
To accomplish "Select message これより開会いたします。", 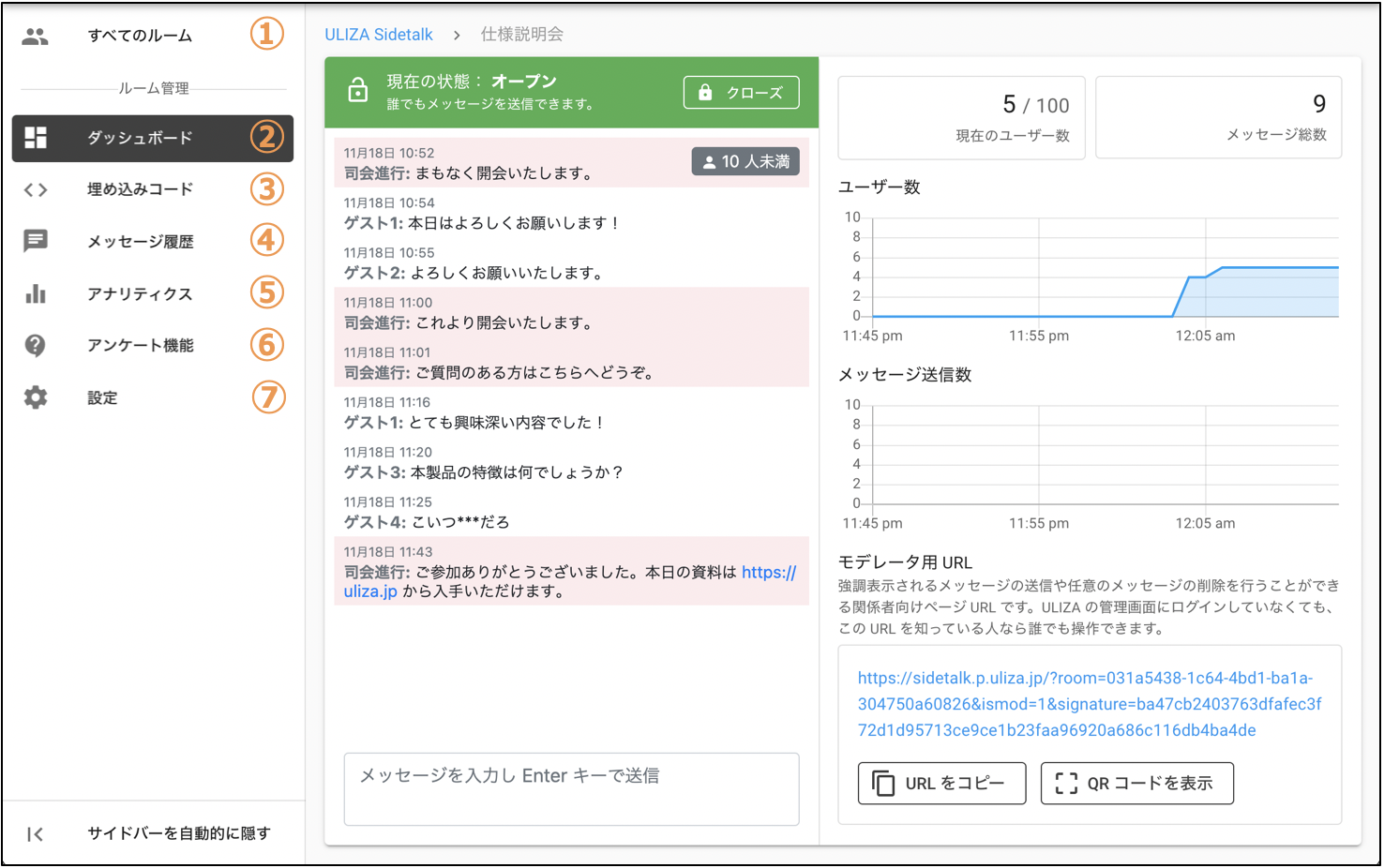I will pos(571,312).
